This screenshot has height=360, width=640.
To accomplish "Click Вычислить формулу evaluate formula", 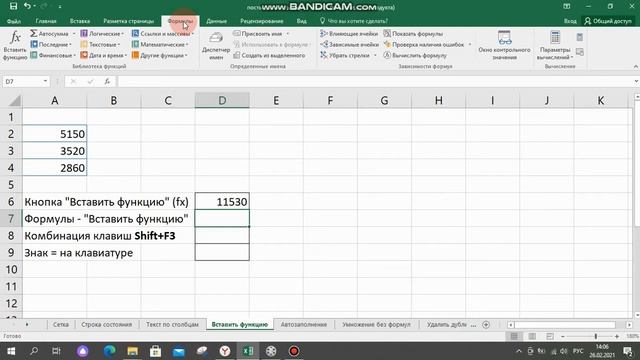I will [415, 55].
